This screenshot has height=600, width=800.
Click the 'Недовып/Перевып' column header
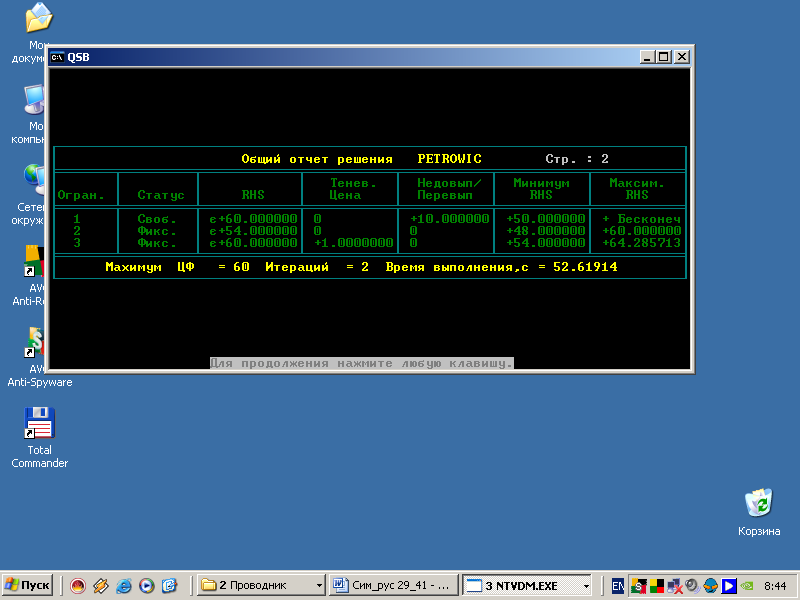point(449,189)
